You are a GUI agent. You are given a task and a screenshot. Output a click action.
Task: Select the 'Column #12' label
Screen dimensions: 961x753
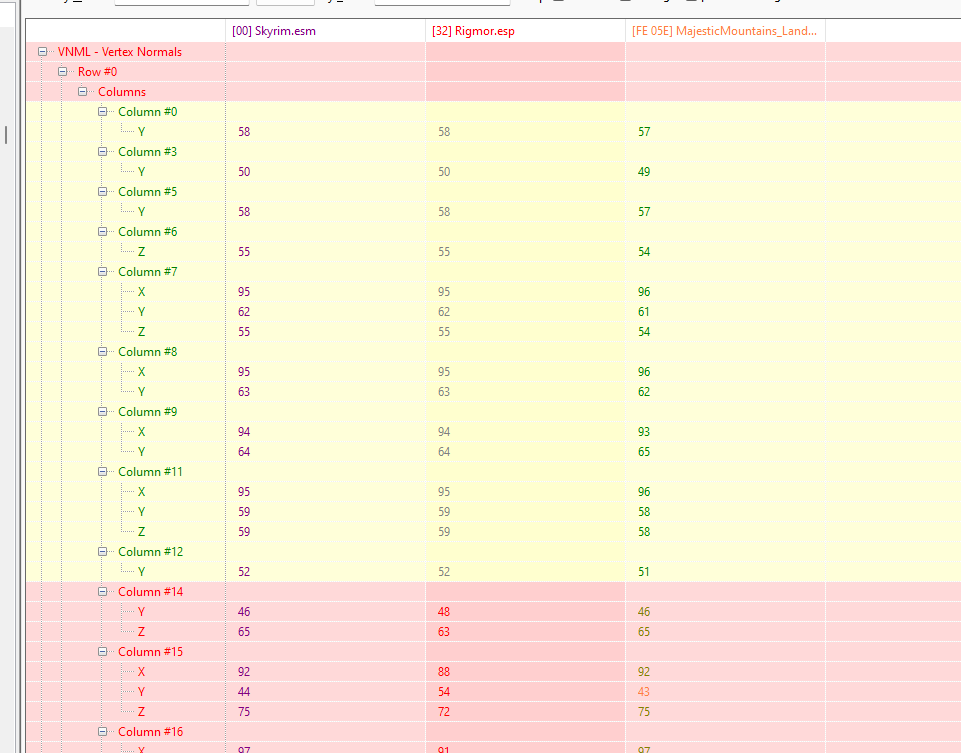pos(150,552)
